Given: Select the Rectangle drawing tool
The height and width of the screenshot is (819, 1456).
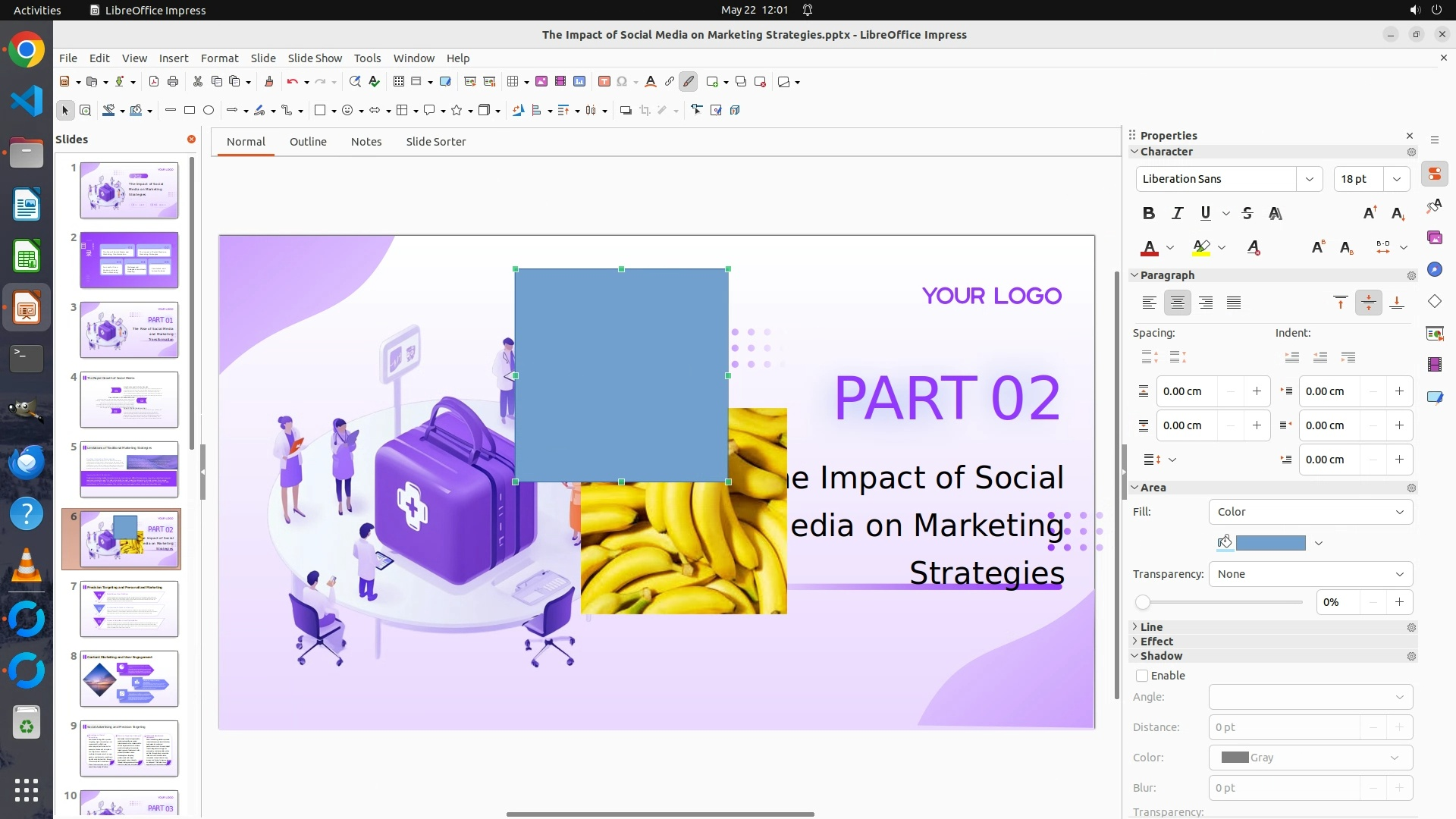Looking at the screenshot, I should [x=190, y=111].
